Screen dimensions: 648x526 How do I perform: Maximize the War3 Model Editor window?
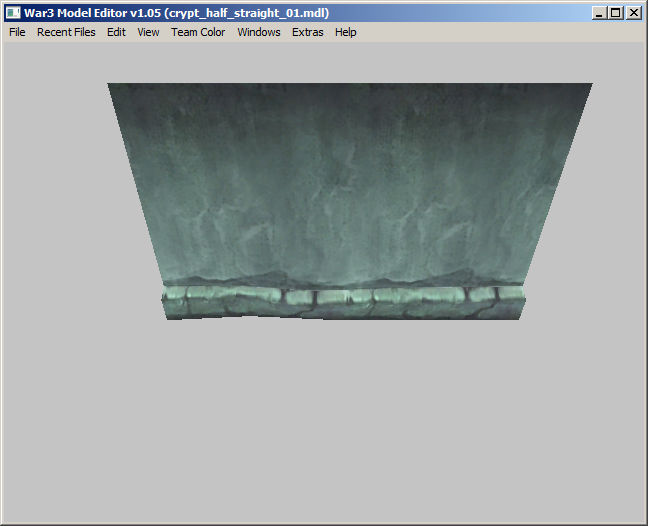(x=615, y=13)
